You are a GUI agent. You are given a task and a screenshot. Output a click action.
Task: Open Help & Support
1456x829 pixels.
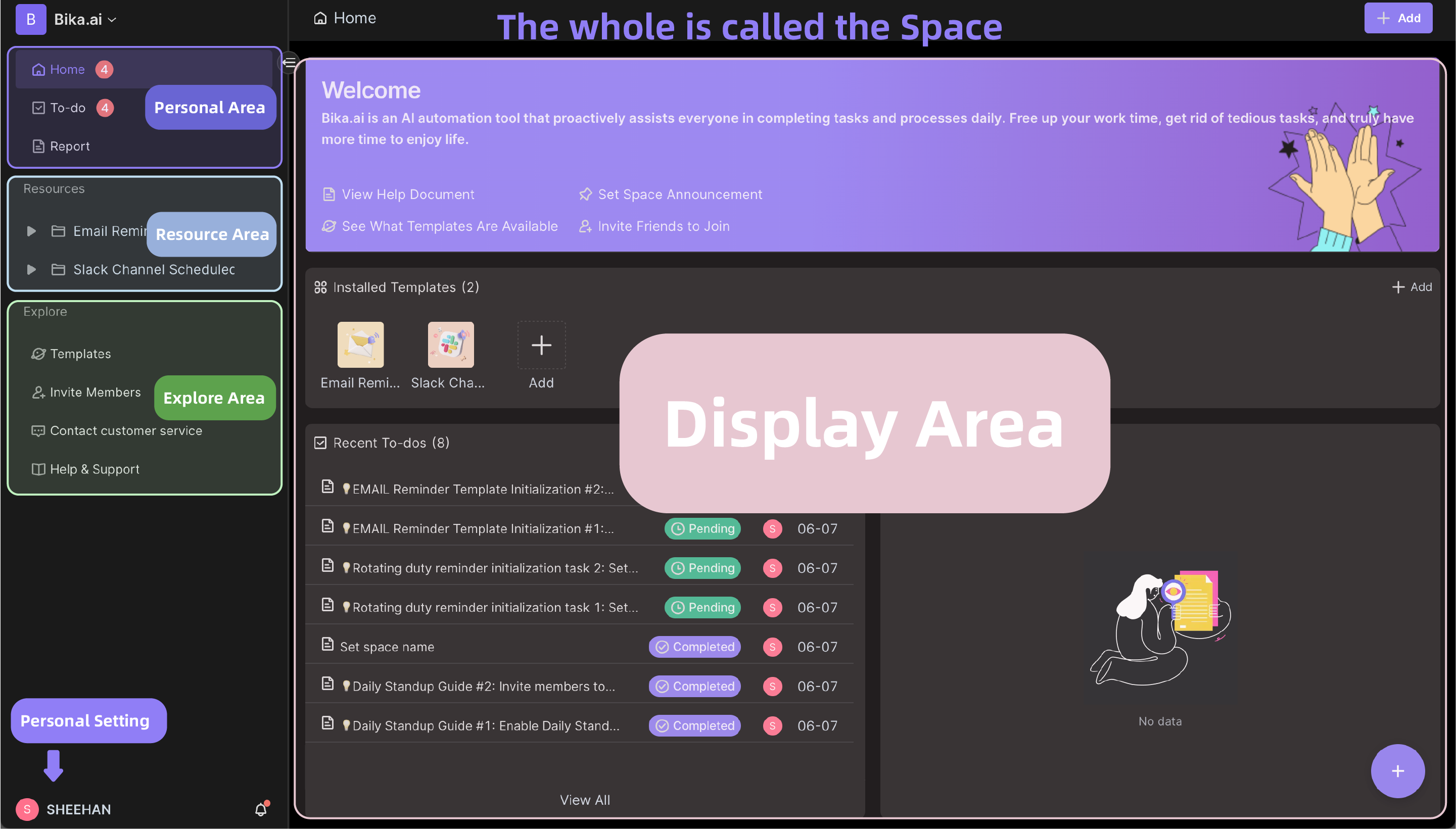[85, 469]
